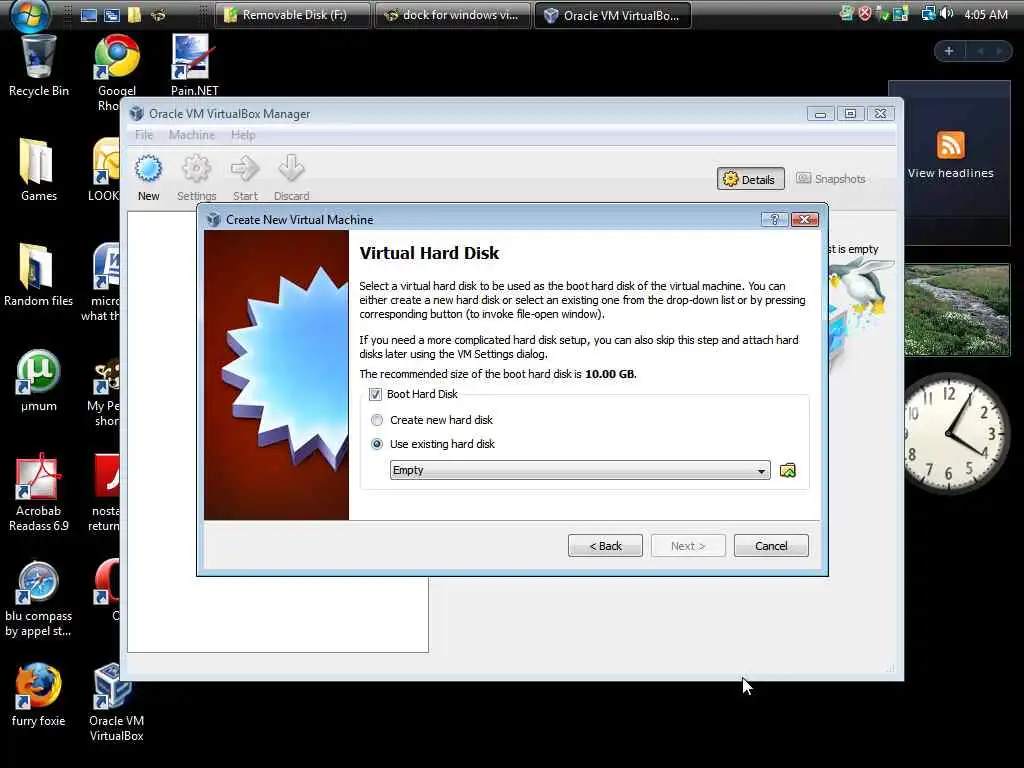Click the 4:05 AM taskbar clock
This screenshot has width=1024, height=768.
pos(985,14)
